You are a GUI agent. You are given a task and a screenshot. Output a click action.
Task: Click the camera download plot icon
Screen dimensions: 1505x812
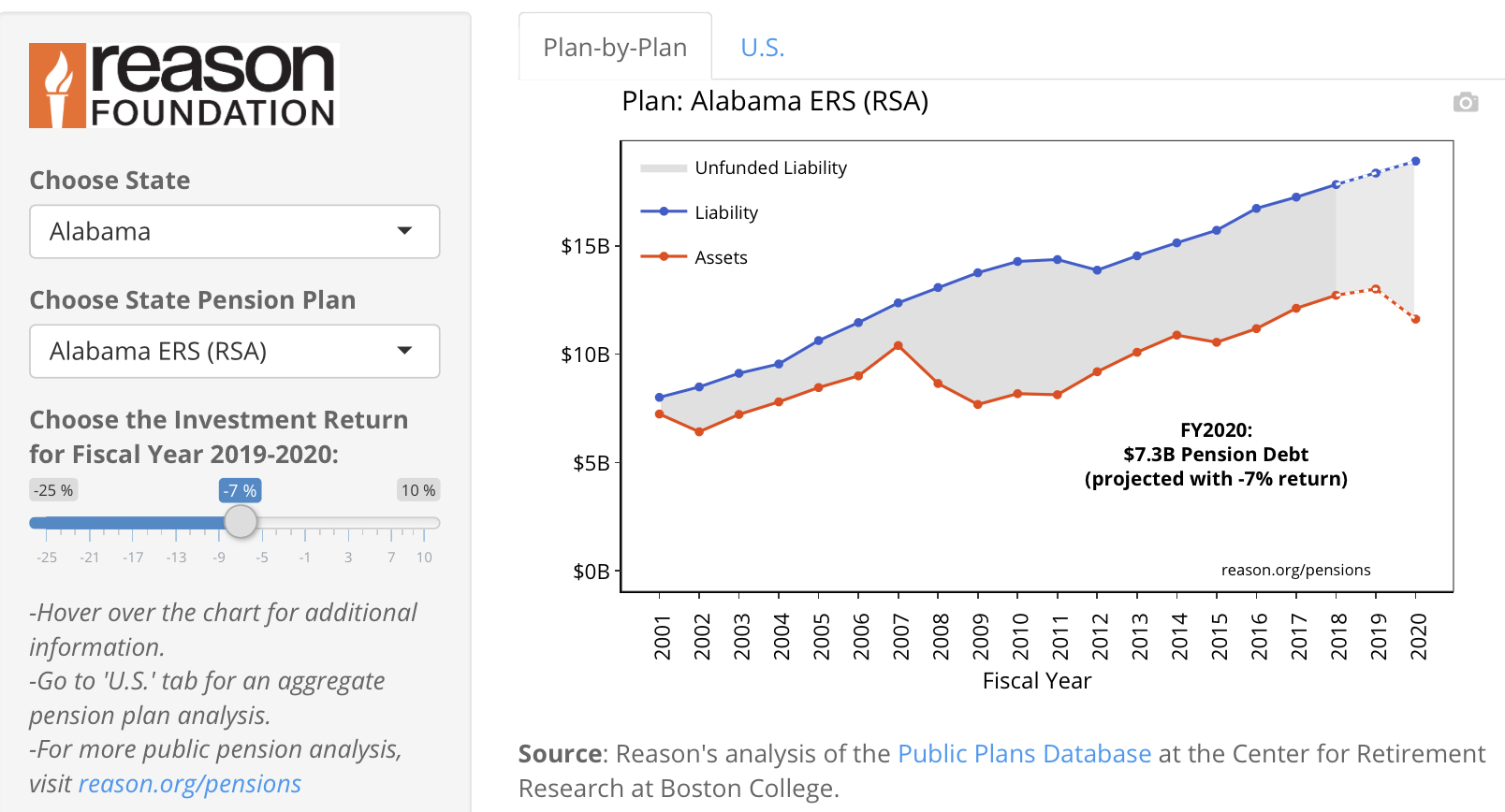pos(1465,102)
